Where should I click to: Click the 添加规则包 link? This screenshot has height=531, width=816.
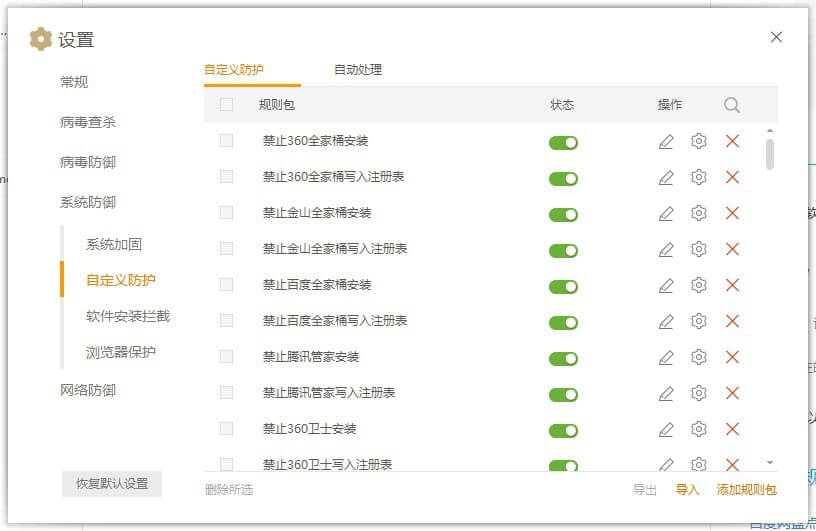pos(746,490)
